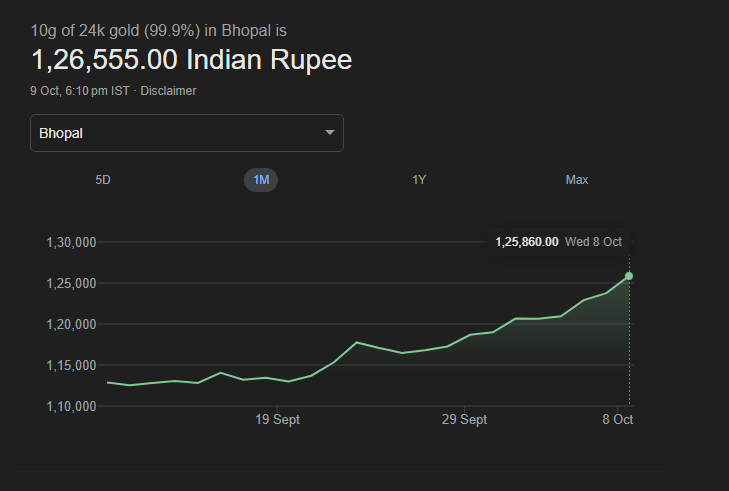Open the Bhopal city dropdown

186,133
